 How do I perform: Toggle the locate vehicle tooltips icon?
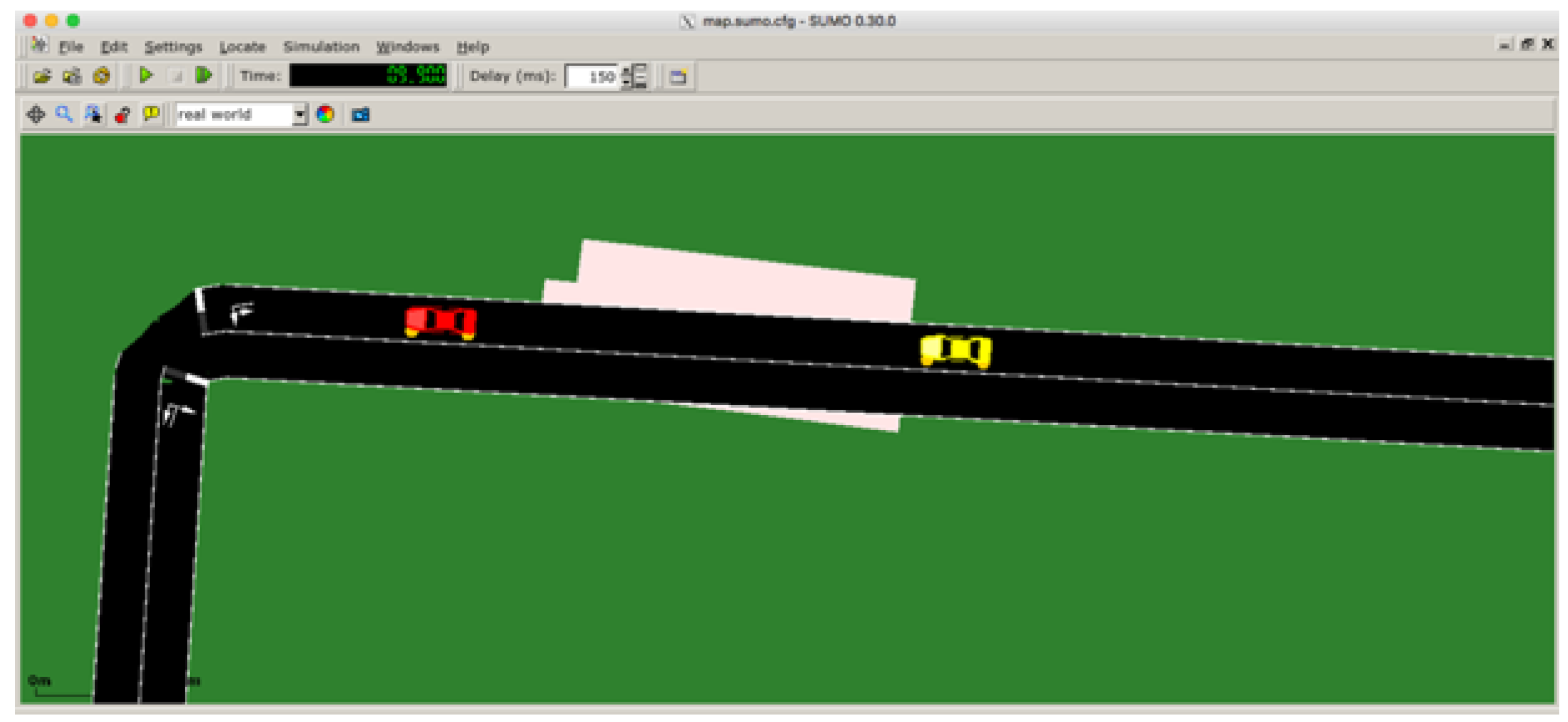(93, 115)
